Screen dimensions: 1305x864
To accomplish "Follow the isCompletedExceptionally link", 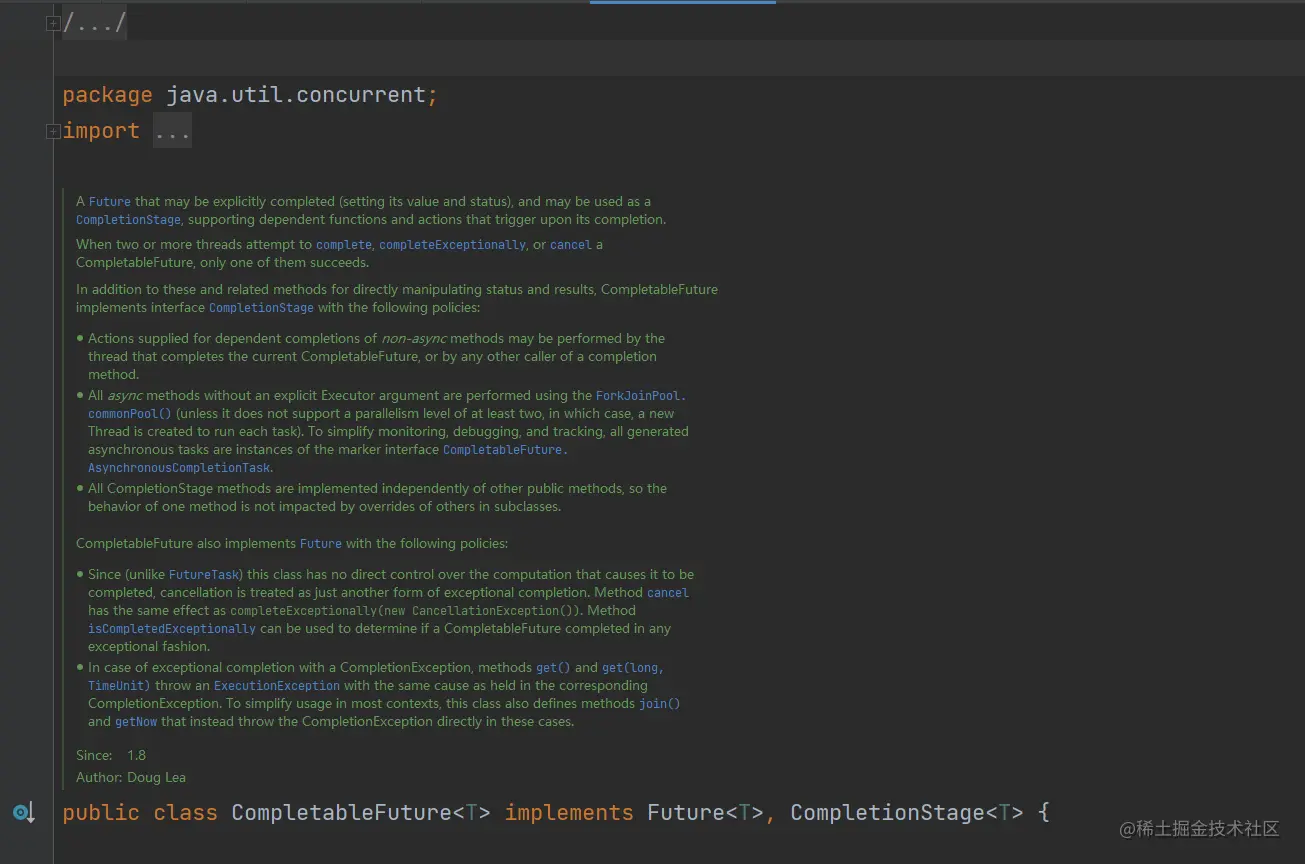I will click(172, 629).
